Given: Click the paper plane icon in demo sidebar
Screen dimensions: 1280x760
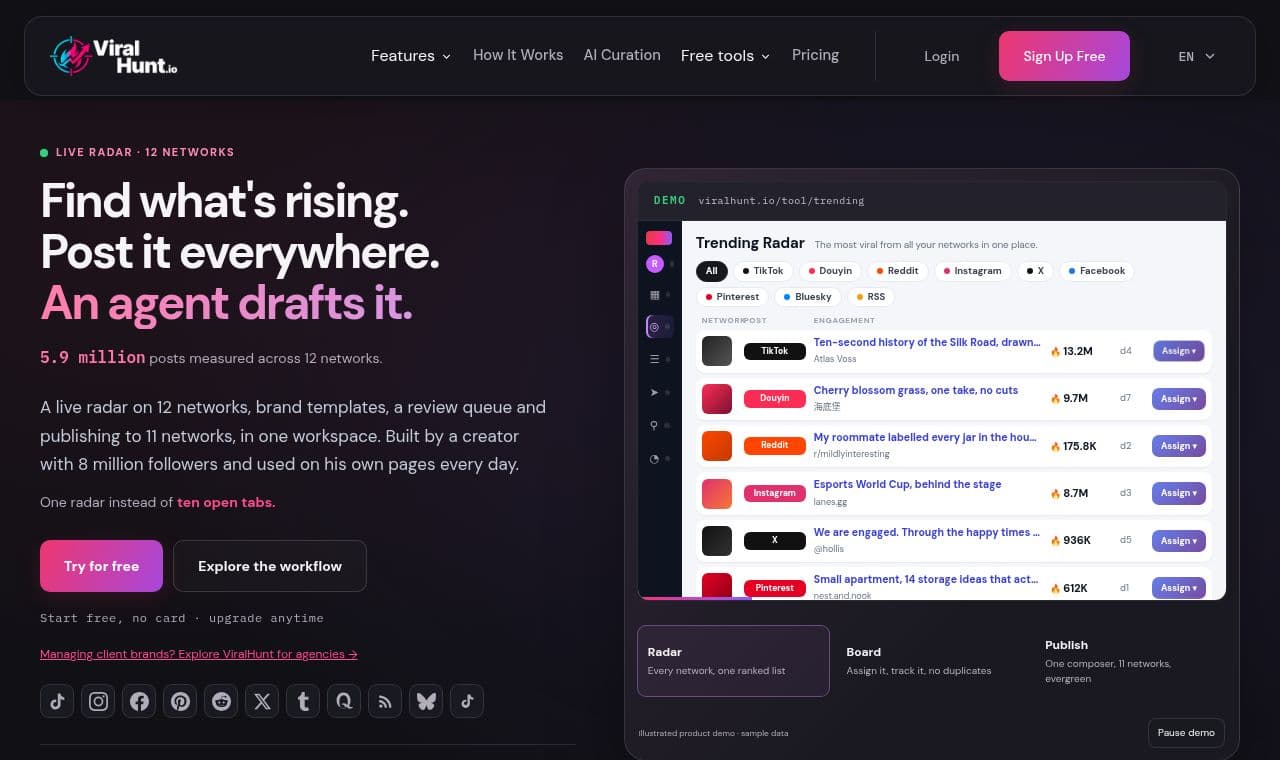Looking at the screenshot, I should (655, 392).
